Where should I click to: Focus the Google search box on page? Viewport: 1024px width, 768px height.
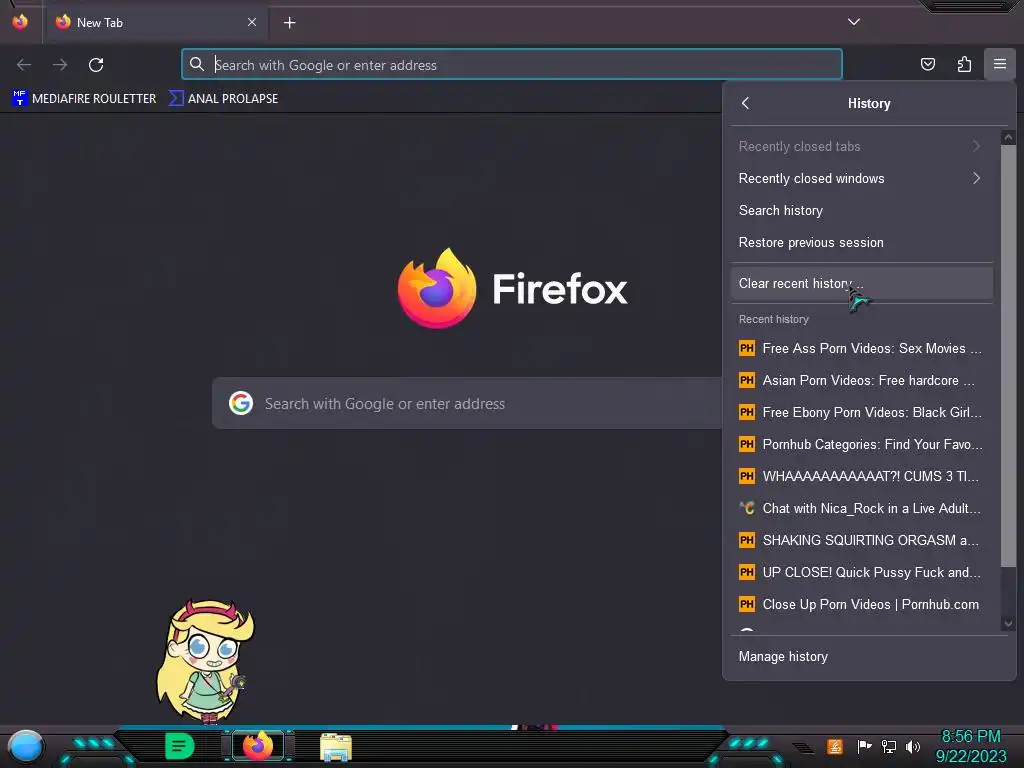pyautogui.click(x=467, y=404)
